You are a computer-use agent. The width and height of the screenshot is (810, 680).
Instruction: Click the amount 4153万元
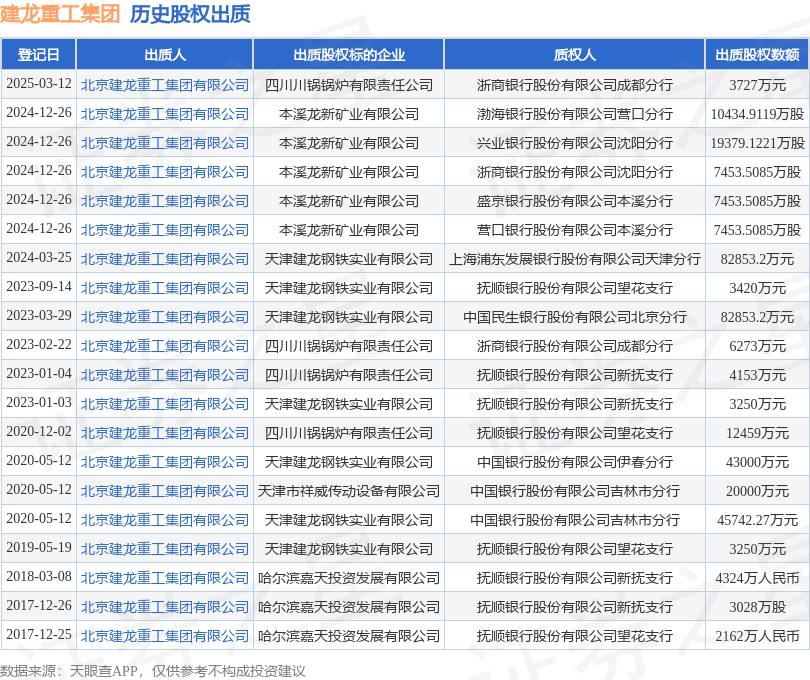click(x=757, y=375)
